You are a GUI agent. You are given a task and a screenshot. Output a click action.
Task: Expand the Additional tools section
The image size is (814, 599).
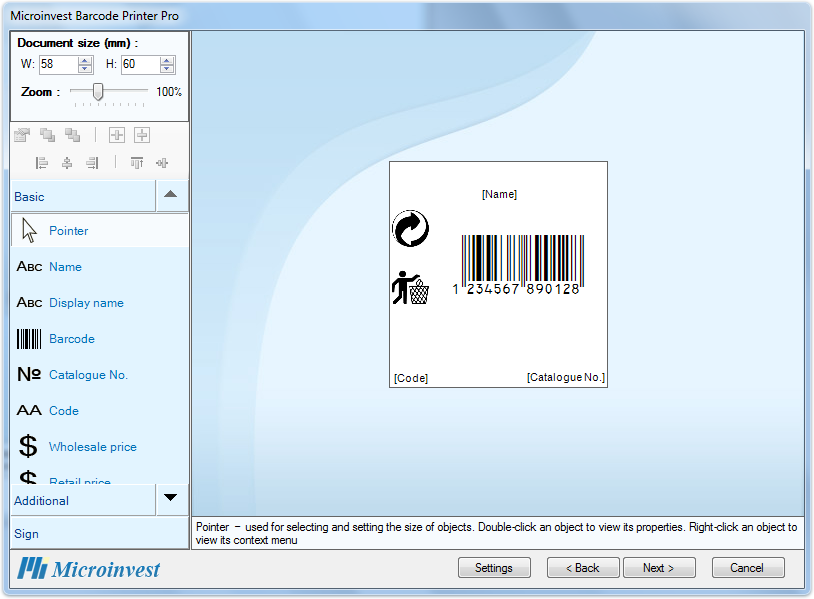coord(171,498)
